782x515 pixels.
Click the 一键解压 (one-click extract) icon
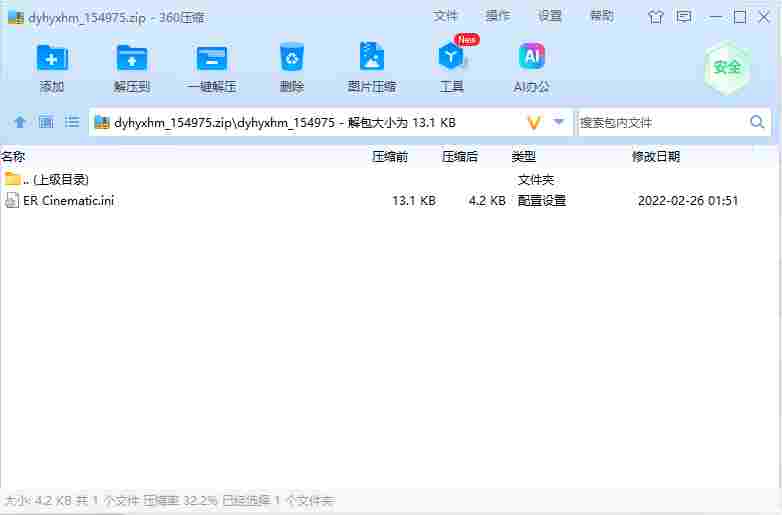click(212, 58)
